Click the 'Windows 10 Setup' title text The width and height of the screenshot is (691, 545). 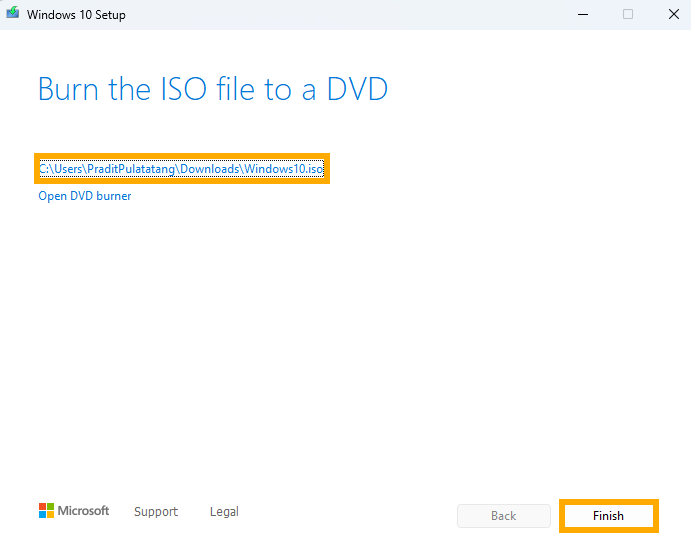(x=76, y=15)
